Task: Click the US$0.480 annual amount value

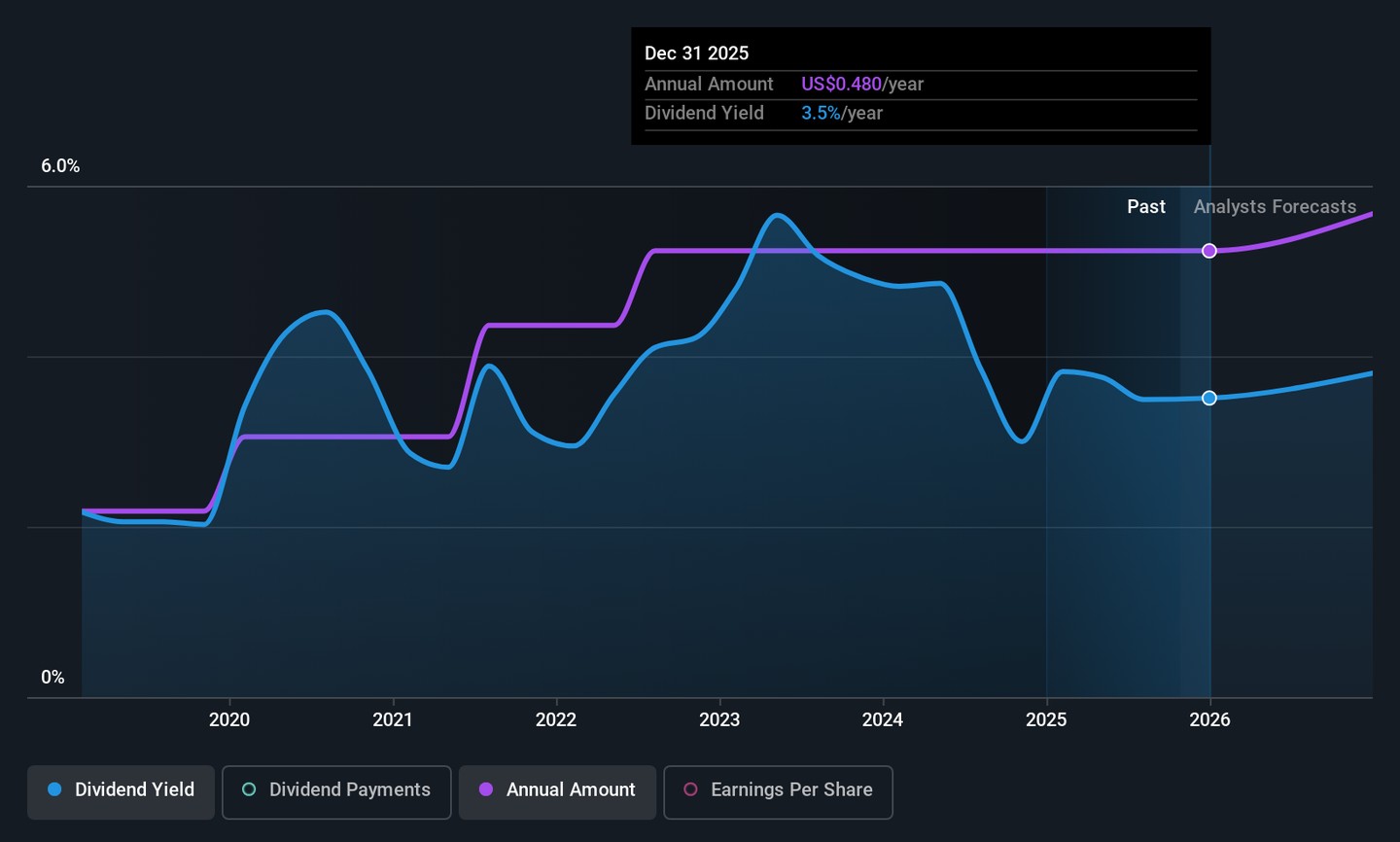Action: click(x=841, y=85)
